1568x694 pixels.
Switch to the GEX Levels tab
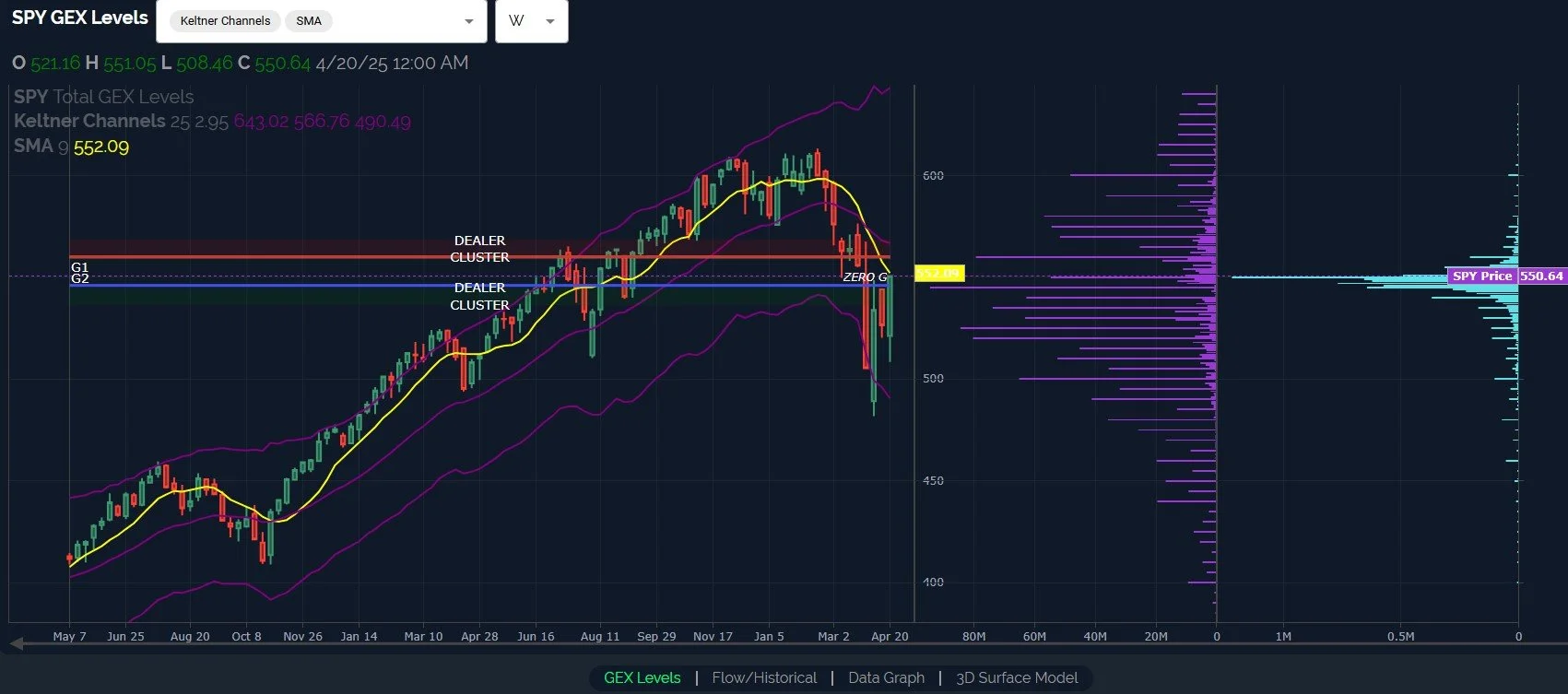[642, 677]
